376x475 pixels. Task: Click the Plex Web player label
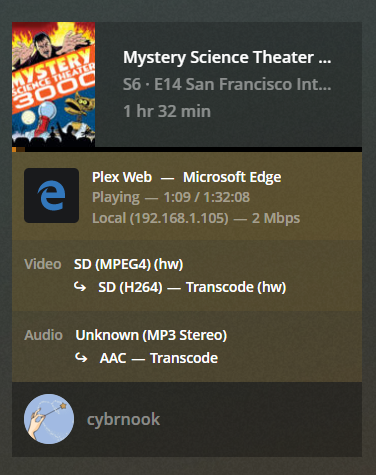pos(122,177)
